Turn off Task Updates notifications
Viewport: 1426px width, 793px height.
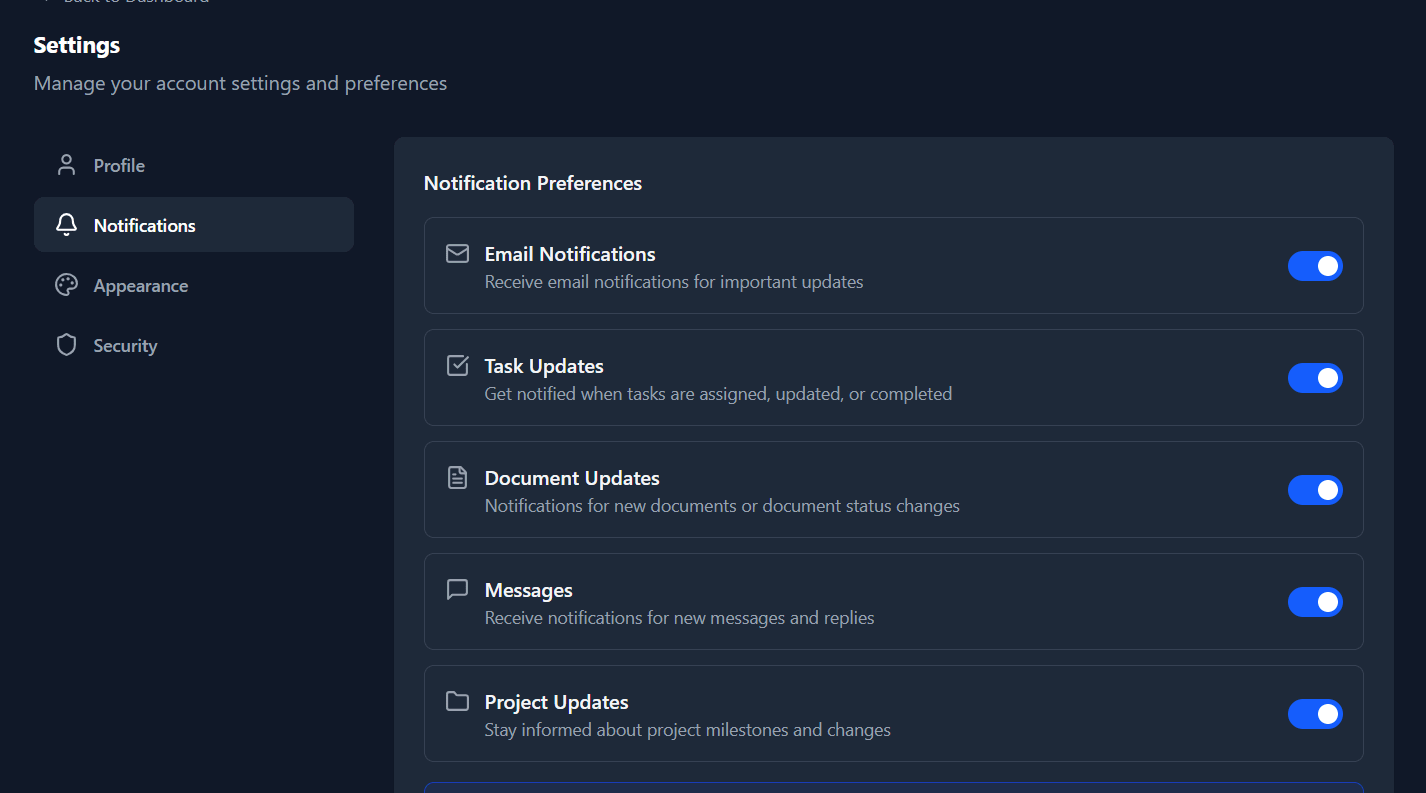[1315, 378]
